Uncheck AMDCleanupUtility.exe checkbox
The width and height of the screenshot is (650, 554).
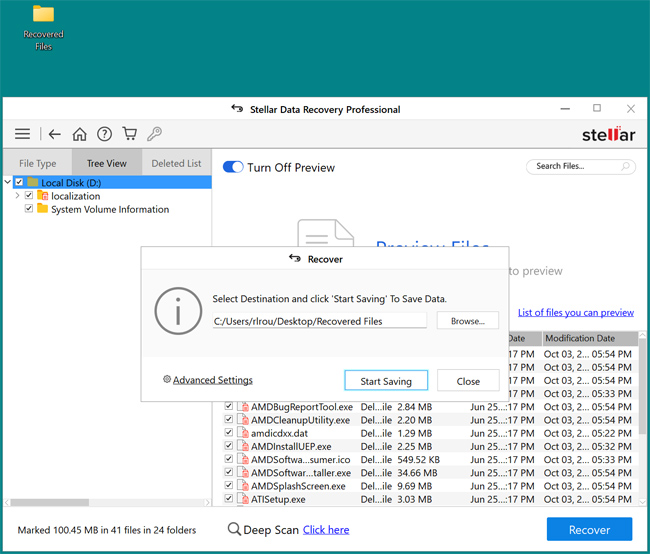(228, 419)
